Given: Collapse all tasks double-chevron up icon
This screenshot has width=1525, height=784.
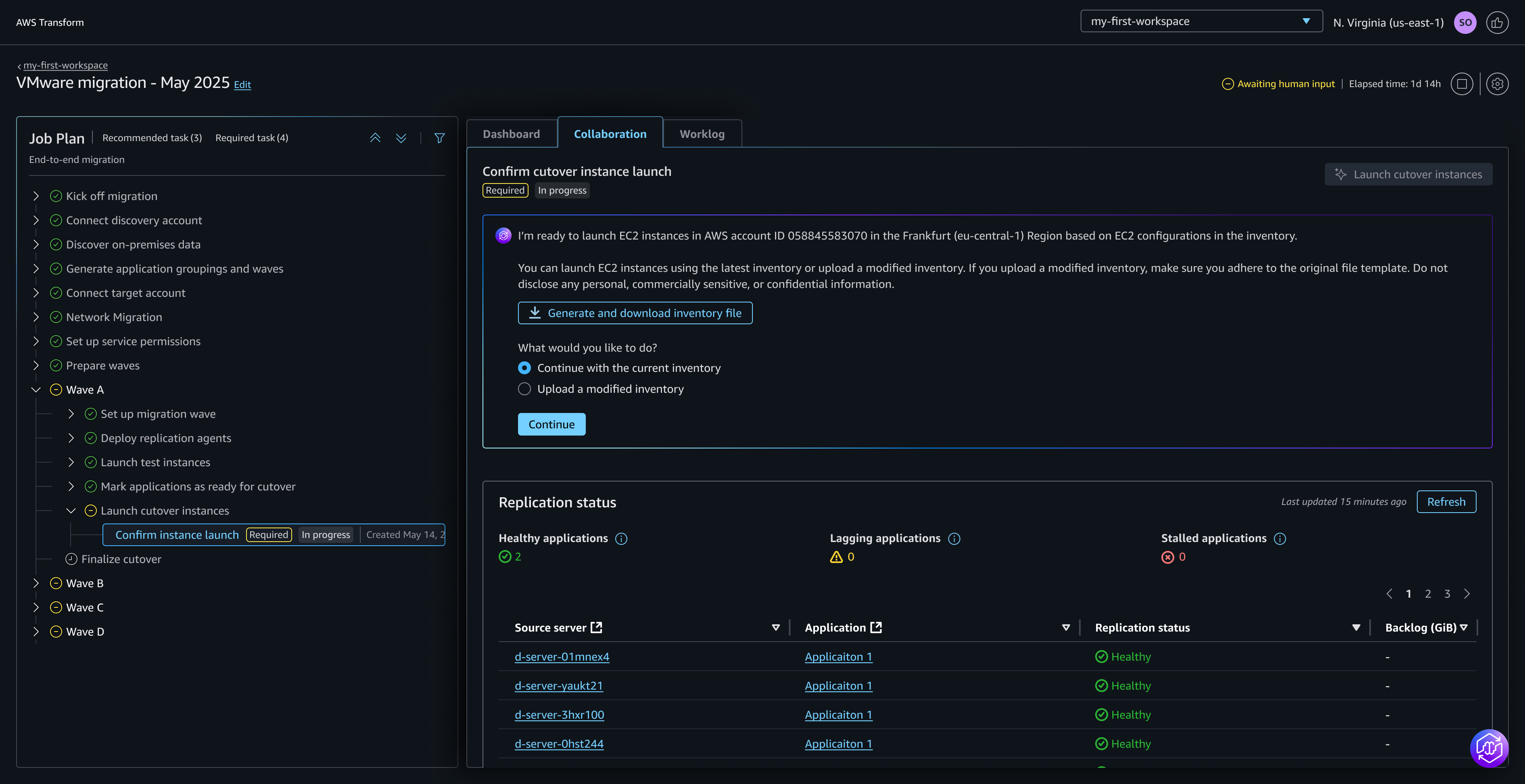Looking at the screenshot, I should (375, 138).
